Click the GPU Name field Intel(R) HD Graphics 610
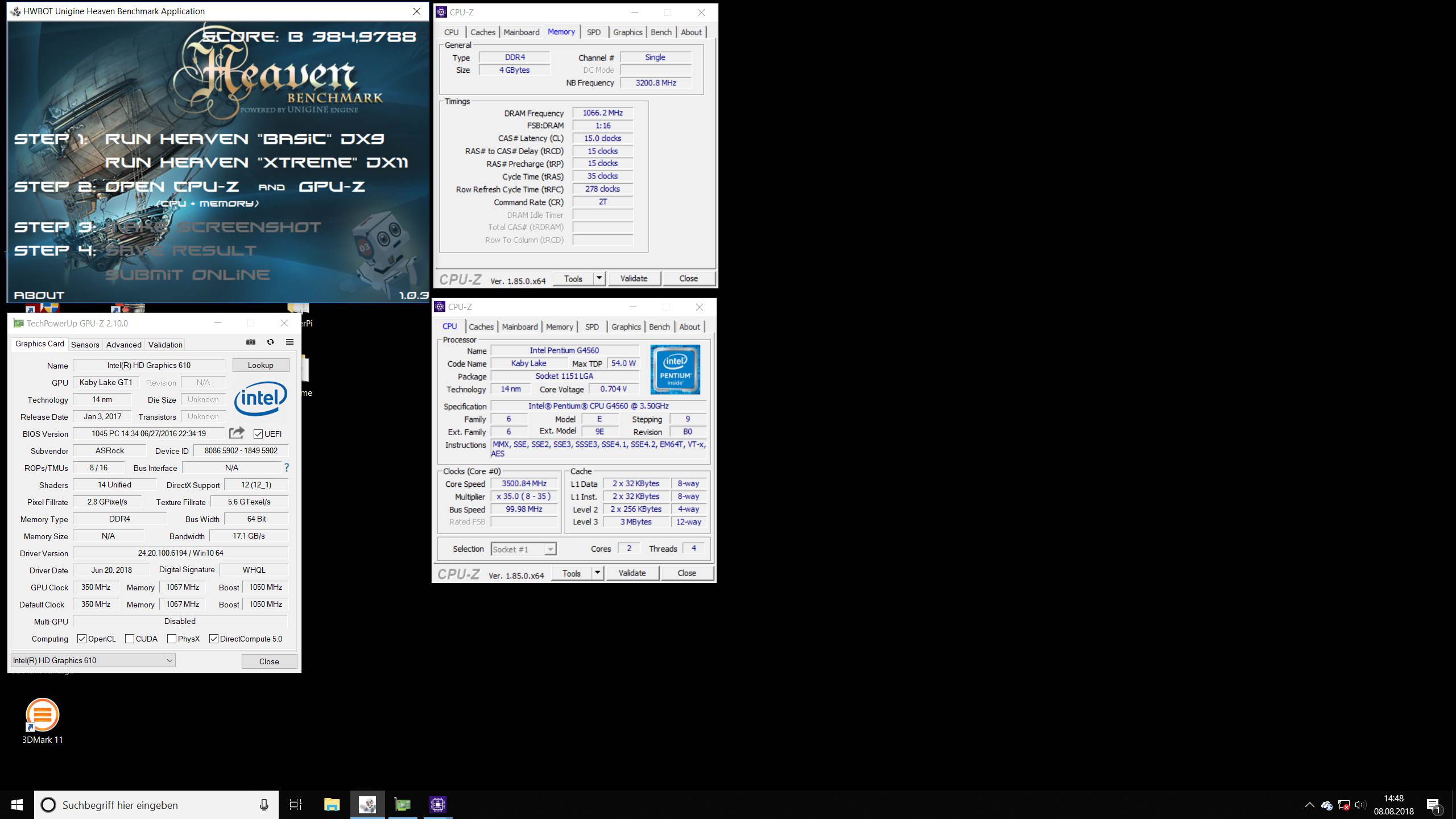 149,365
